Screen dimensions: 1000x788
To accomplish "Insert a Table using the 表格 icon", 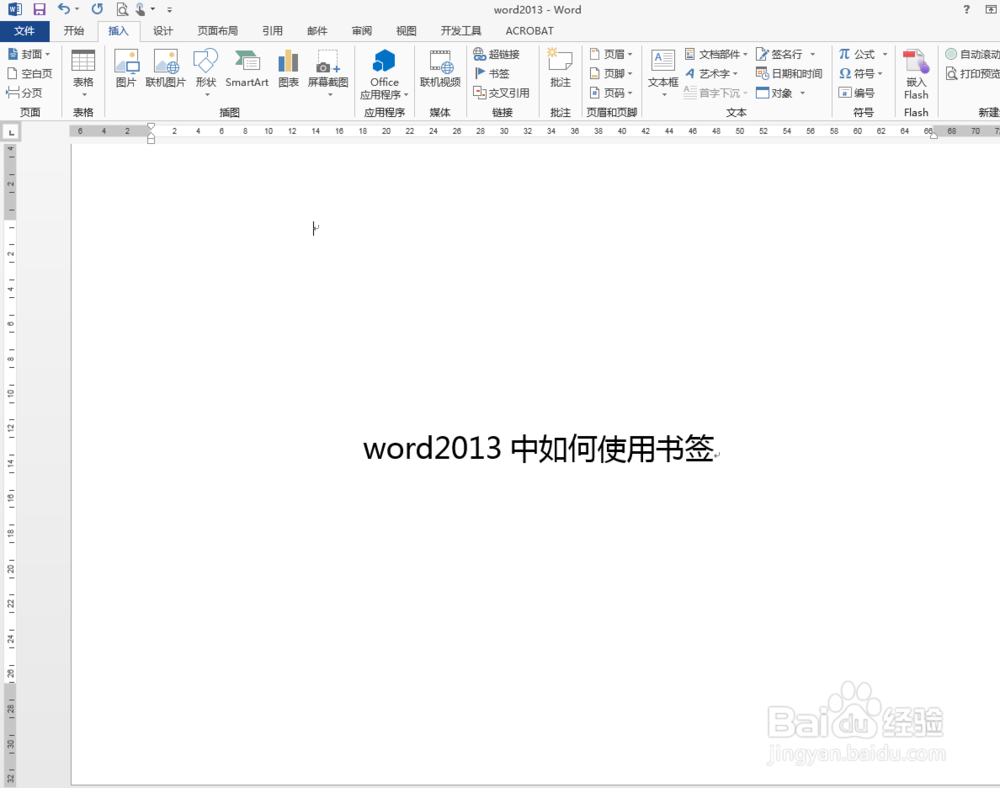I will point(83,72).
